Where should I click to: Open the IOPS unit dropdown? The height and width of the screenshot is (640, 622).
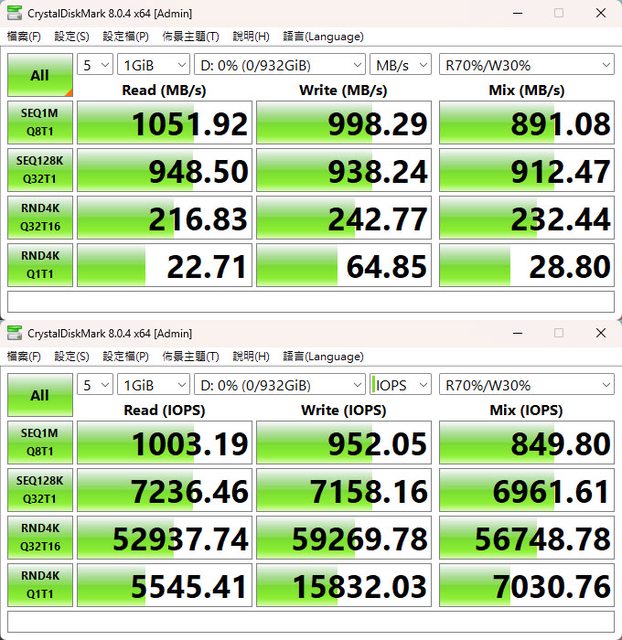[x=399, y=385]
